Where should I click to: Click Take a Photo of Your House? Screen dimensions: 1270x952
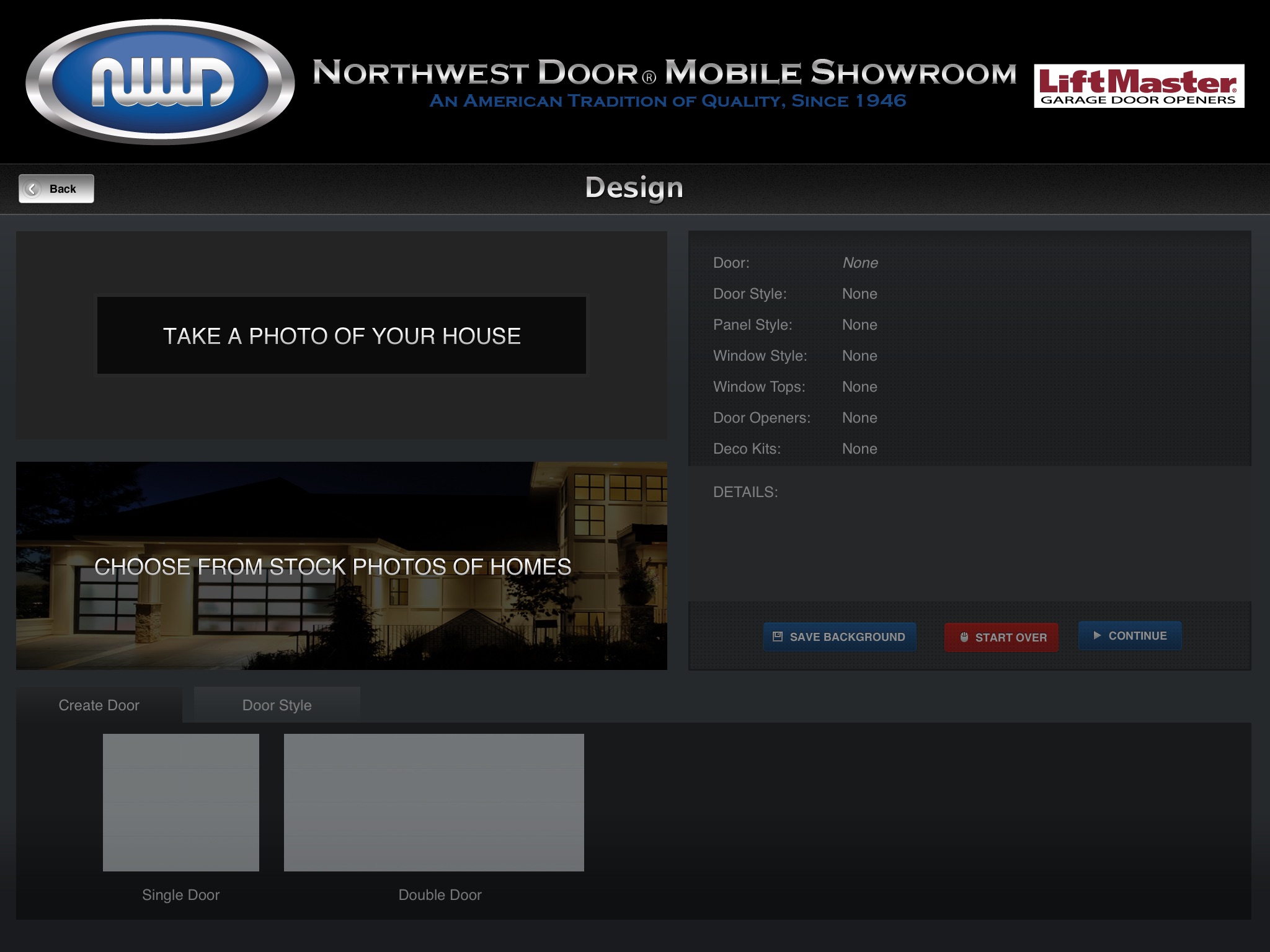342,335
